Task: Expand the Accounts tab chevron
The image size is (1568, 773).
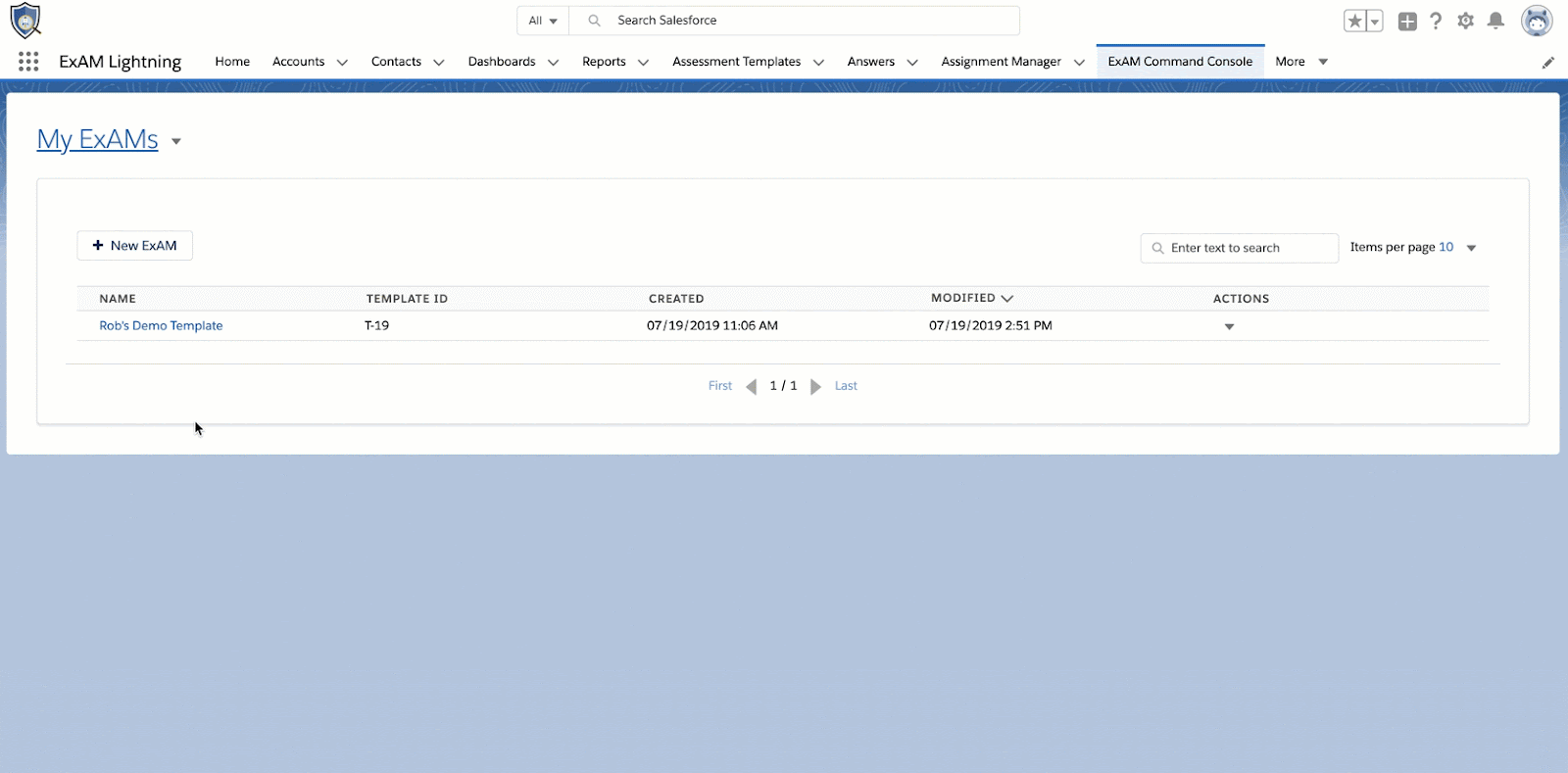Action: point(342,62)
